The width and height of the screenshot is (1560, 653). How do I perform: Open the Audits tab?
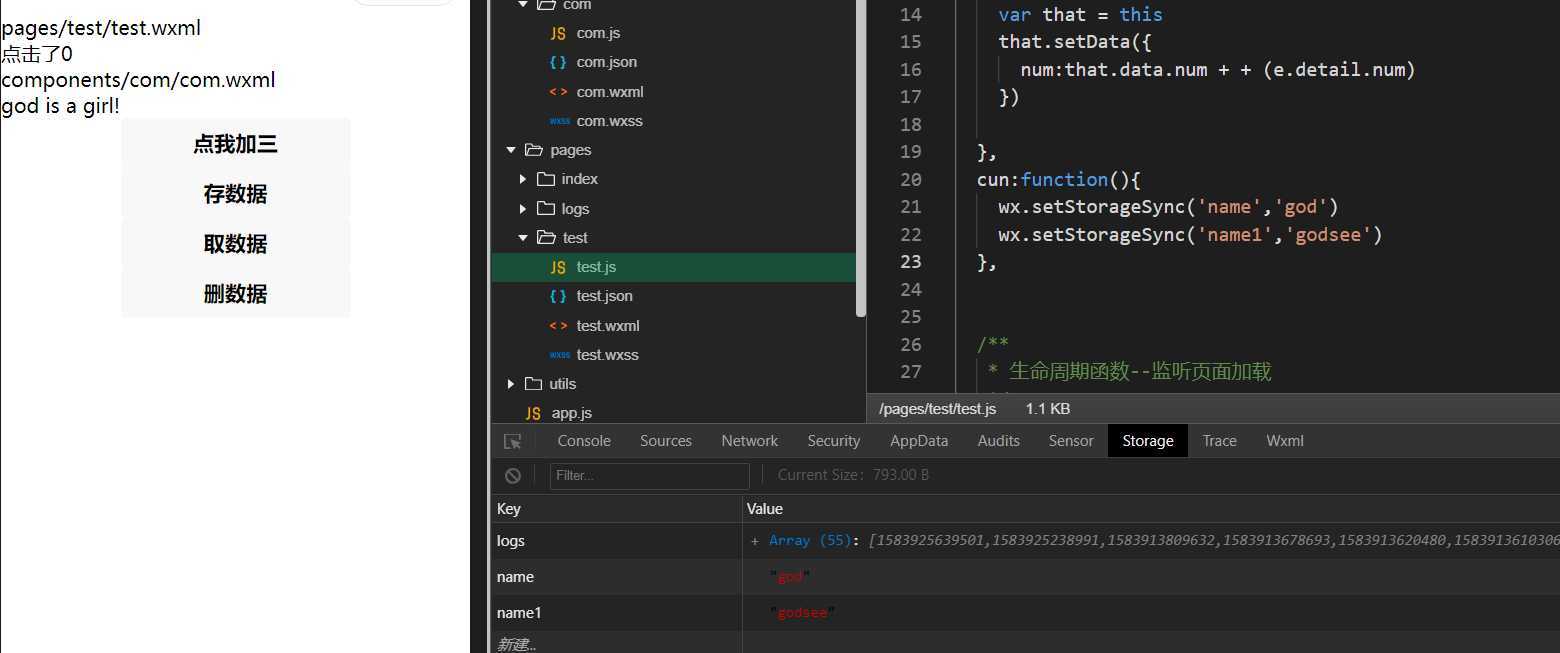[x=999, y=441]
